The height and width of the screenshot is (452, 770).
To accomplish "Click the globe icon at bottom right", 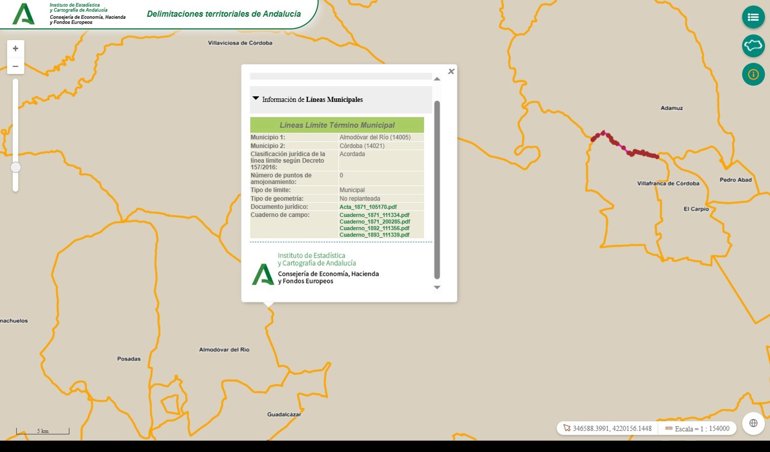I will pyautogui.click(x=752, y=424).
